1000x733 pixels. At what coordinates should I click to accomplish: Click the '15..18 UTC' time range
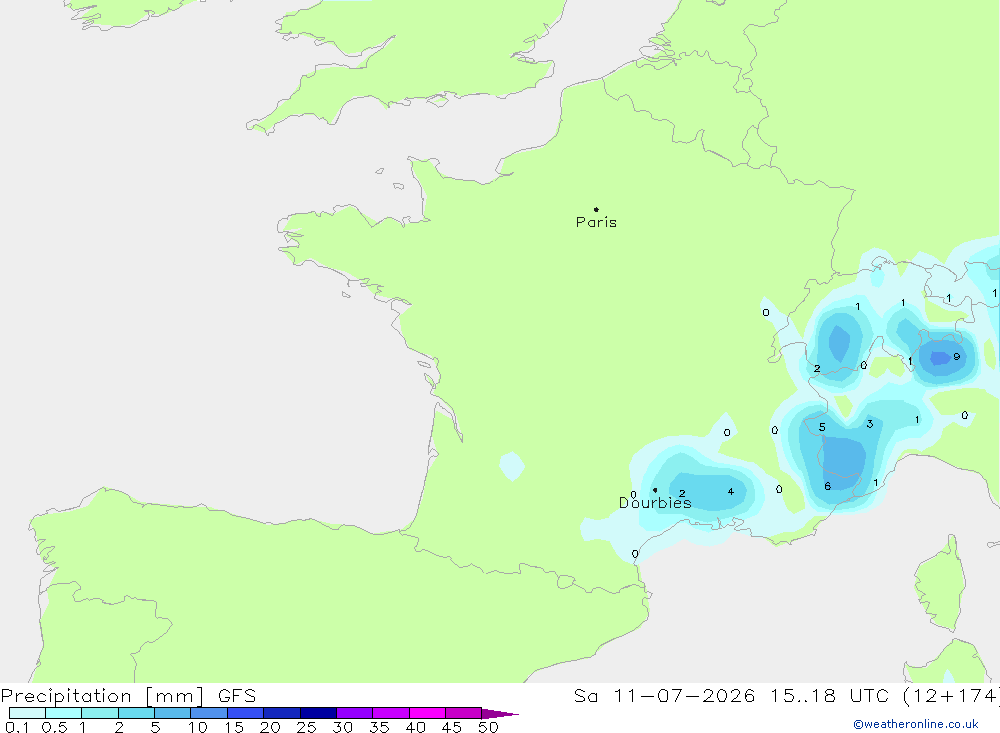pyautogui.click(x=828, y=695)
